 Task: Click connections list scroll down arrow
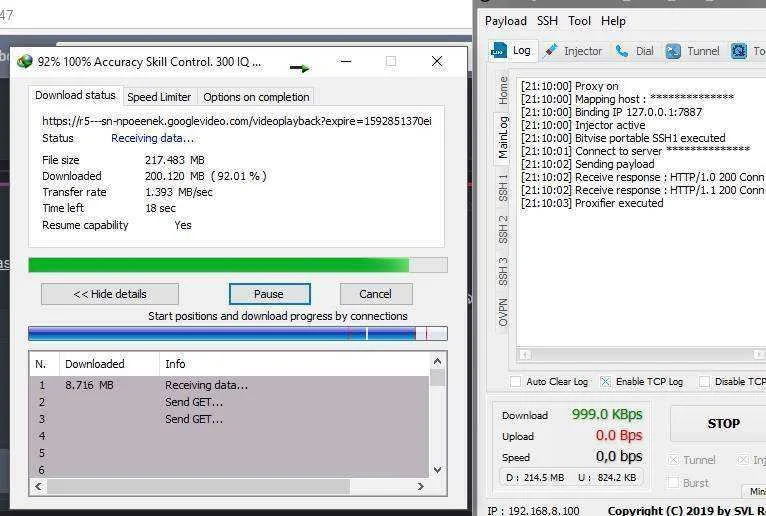[437, 470]
